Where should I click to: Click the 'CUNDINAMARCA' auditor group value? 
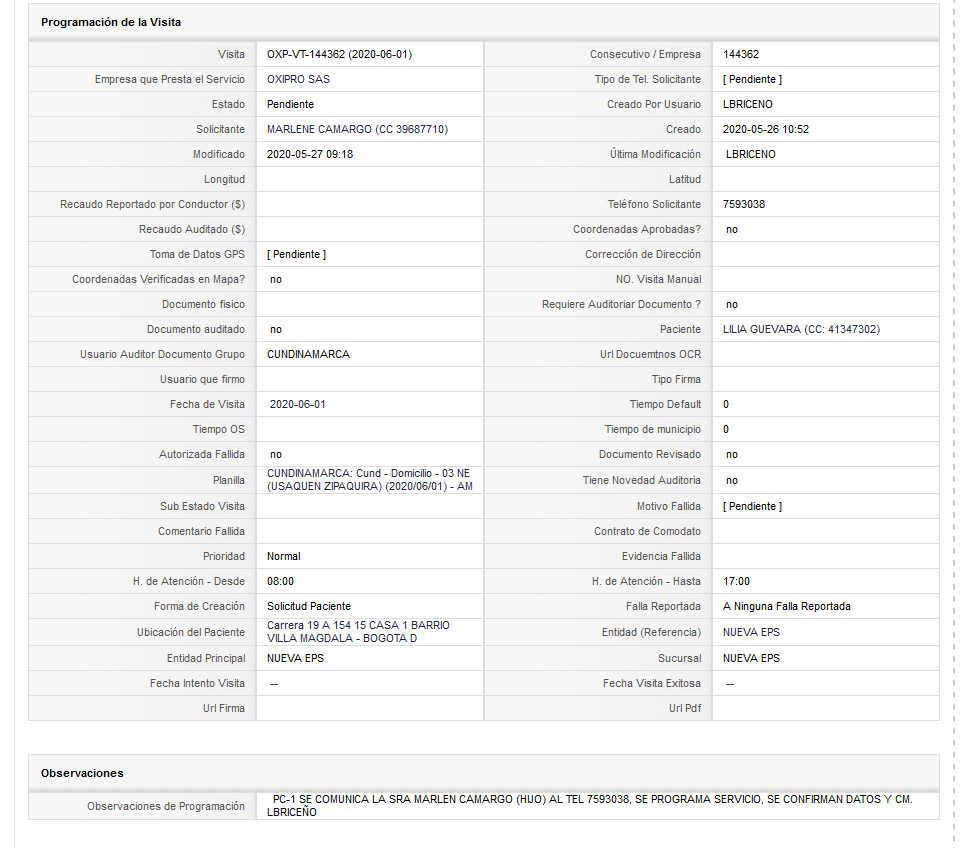point(308,354)
